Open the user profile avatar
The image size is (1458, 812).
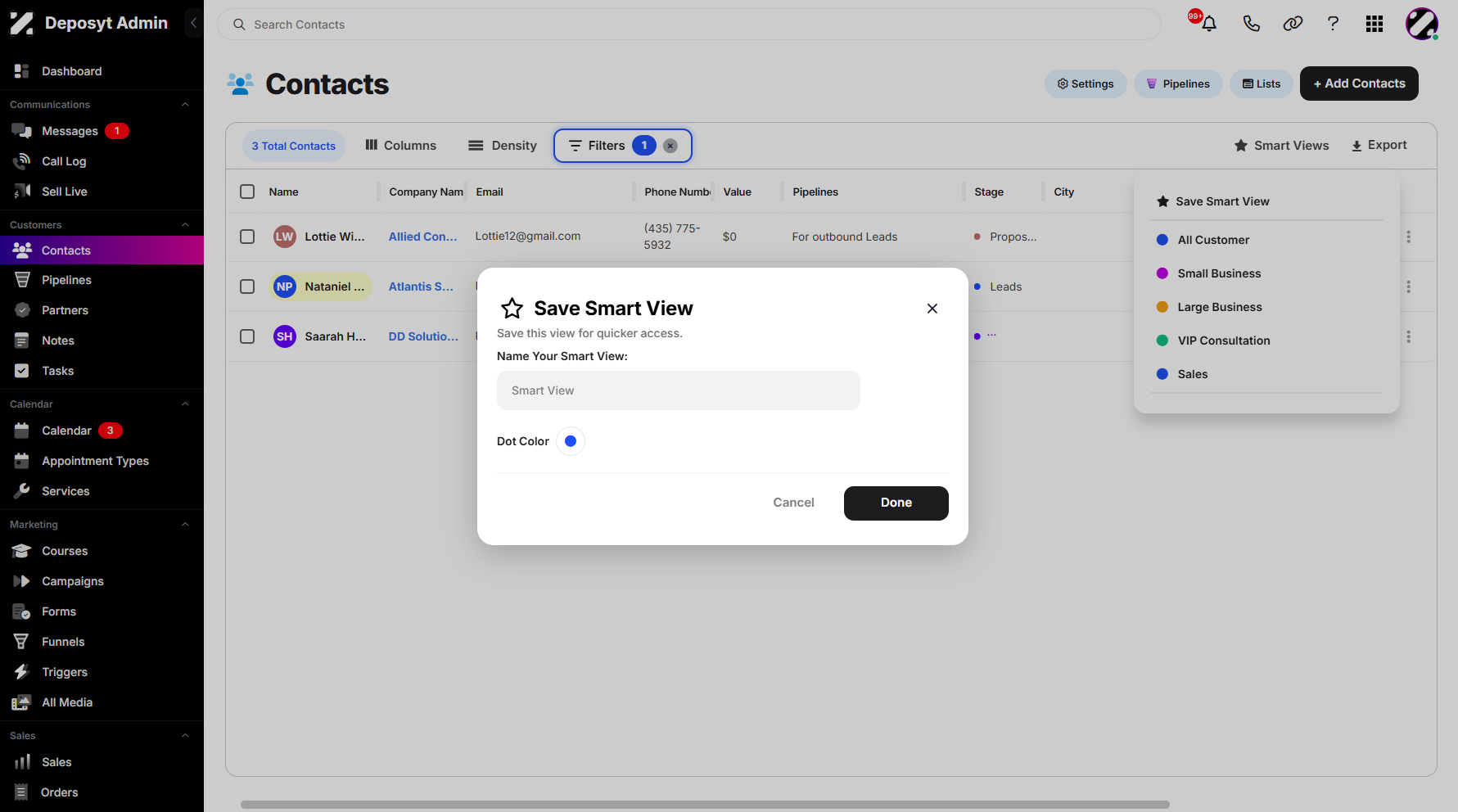point(1422,24)
